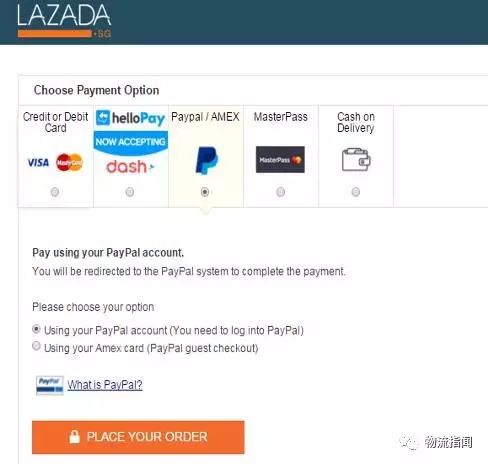
Task: Click the MasterCard logo
Action: 69,162
